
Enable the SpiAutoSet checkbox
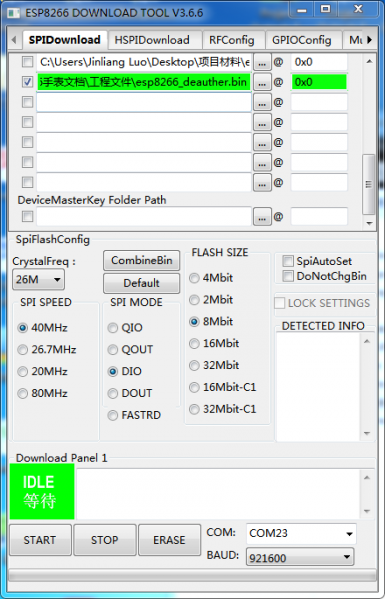click(288, 261)
